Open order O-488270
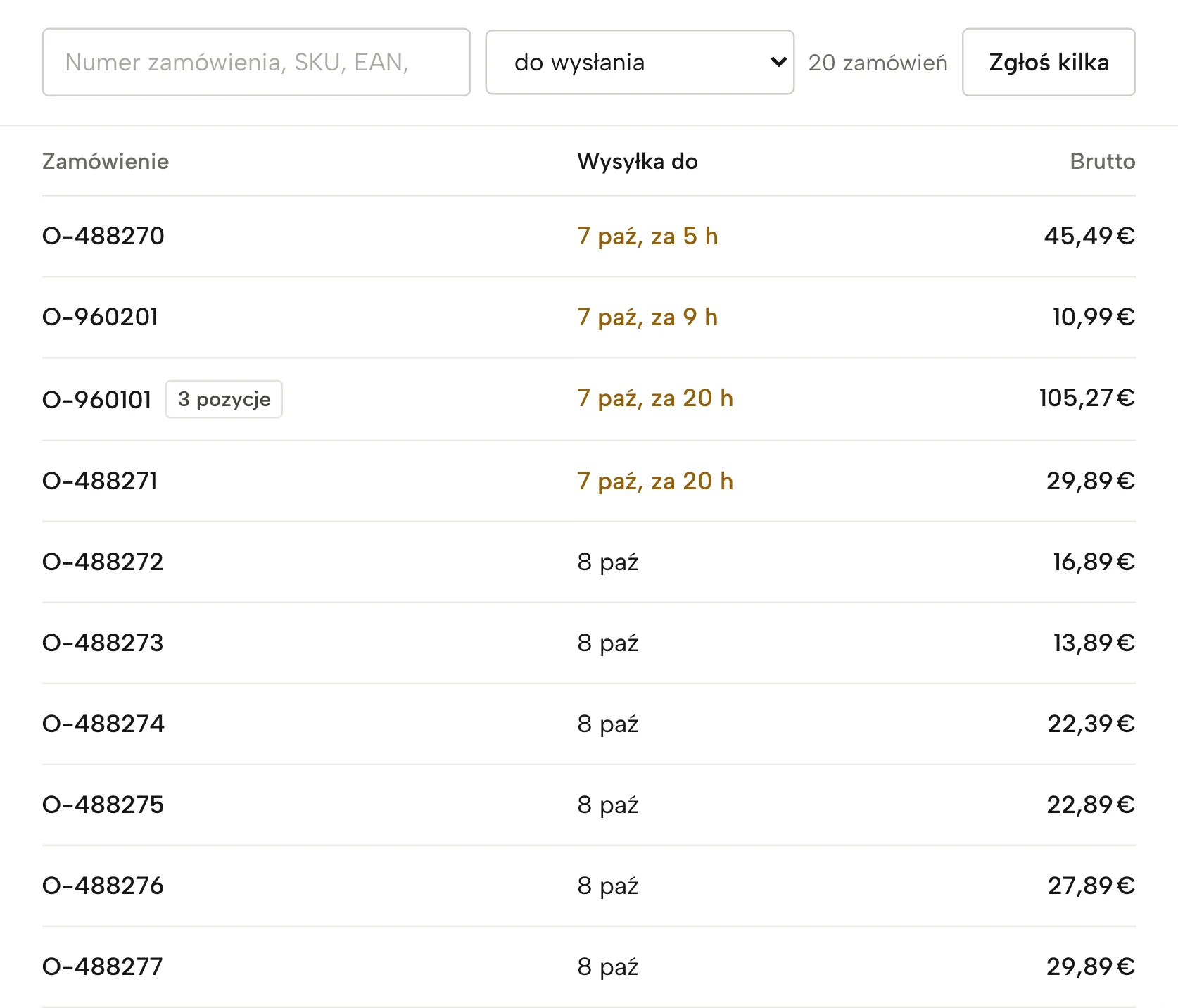Image resolution: width=1178 pixels, height=1008 pixels. pyautogui.click(x=103, y=236)
